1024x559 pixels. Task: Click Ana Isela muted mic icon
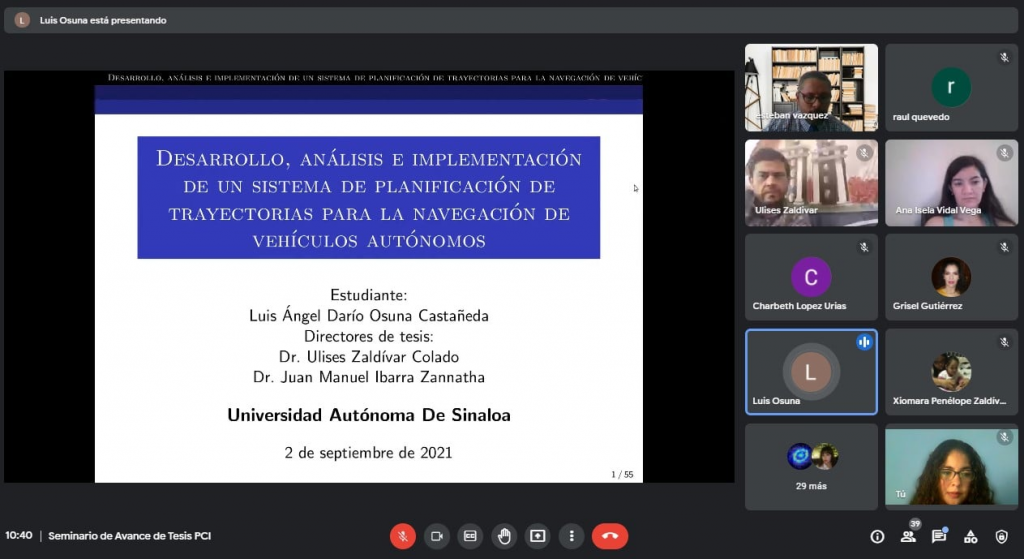1004,153
